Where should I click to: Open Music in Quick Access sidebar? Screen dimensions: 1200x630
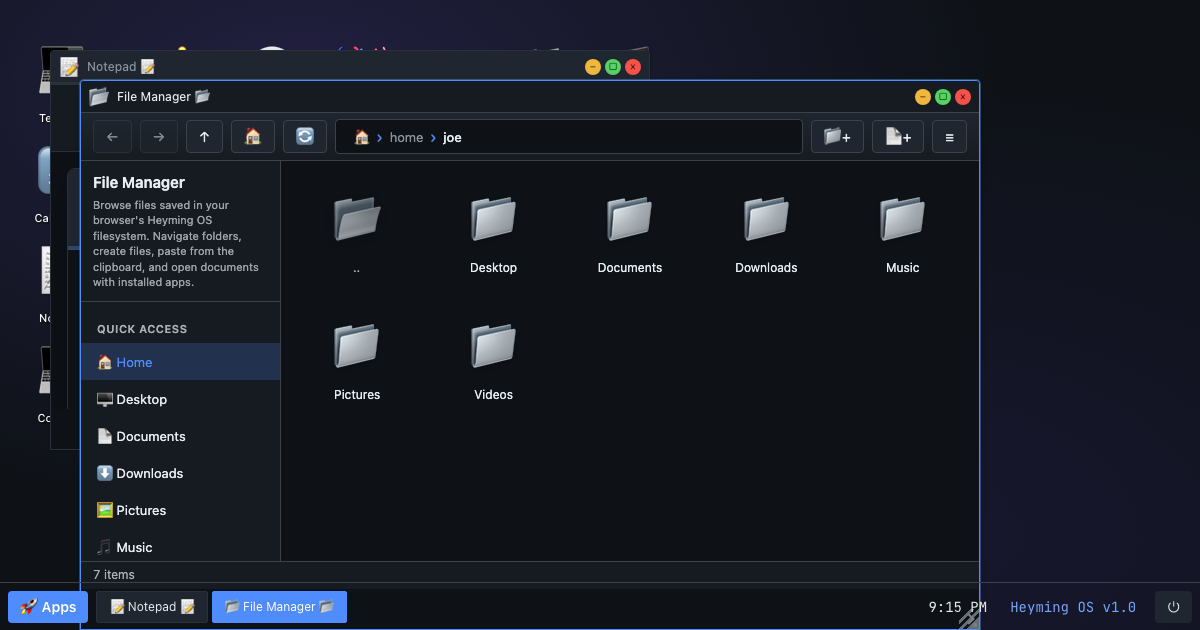(x=181, y=547)
